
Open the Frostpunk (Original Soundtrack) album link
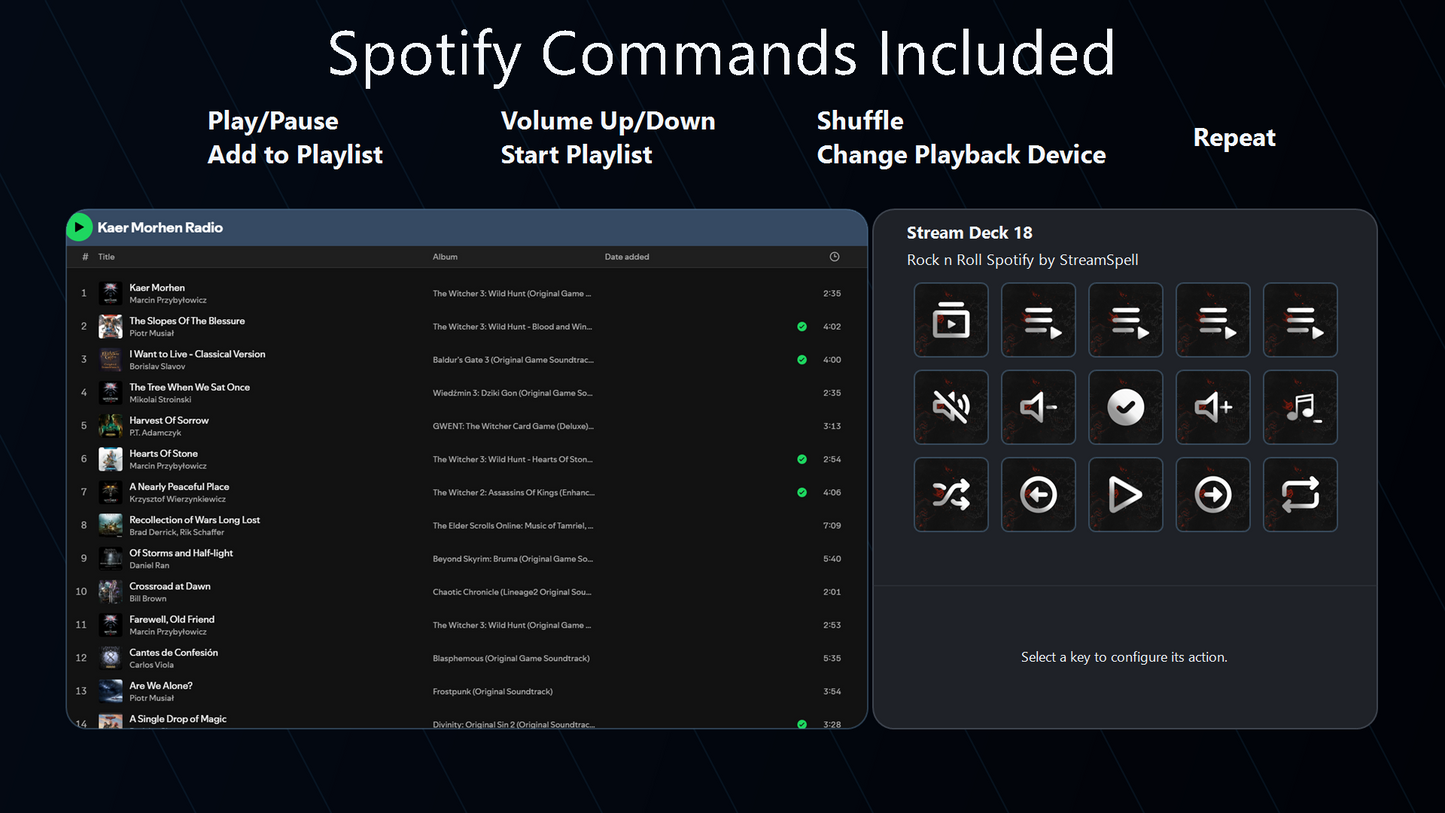click(492, 691)
